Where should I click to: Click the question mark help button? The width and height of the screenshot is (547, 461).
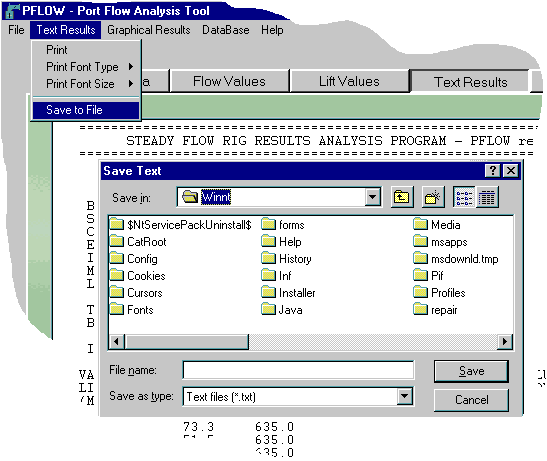493,171
